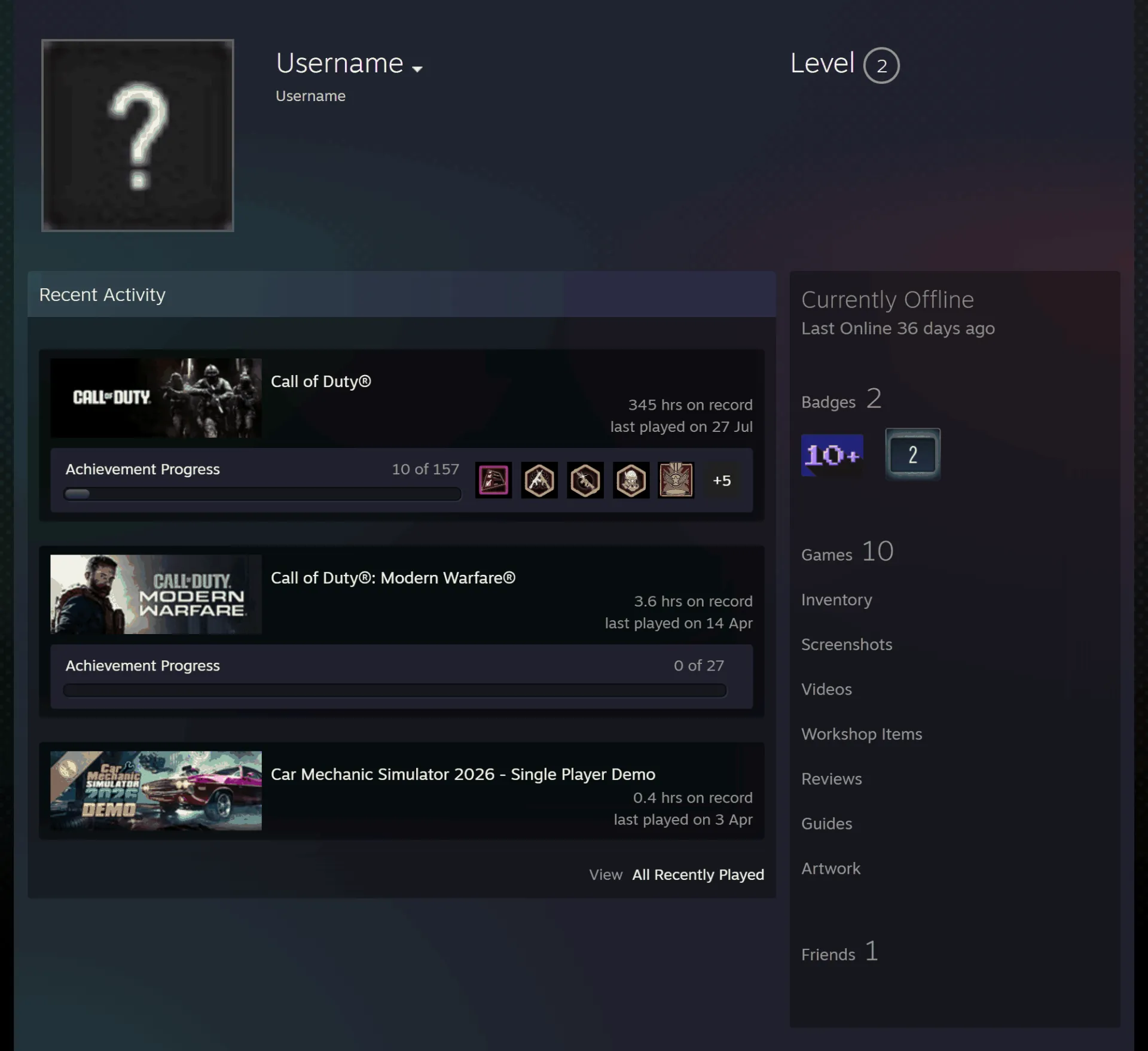
Task: Click the Call of Duty achievement progress bar
Action: 262,494
